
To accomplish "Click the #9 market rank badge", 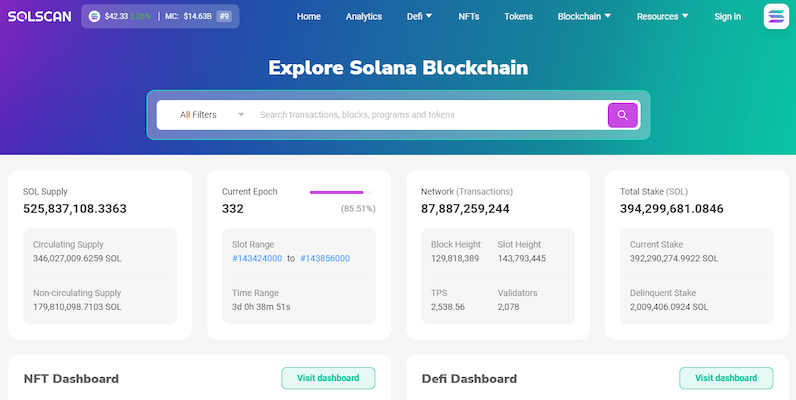I will (x=224, y=16).
